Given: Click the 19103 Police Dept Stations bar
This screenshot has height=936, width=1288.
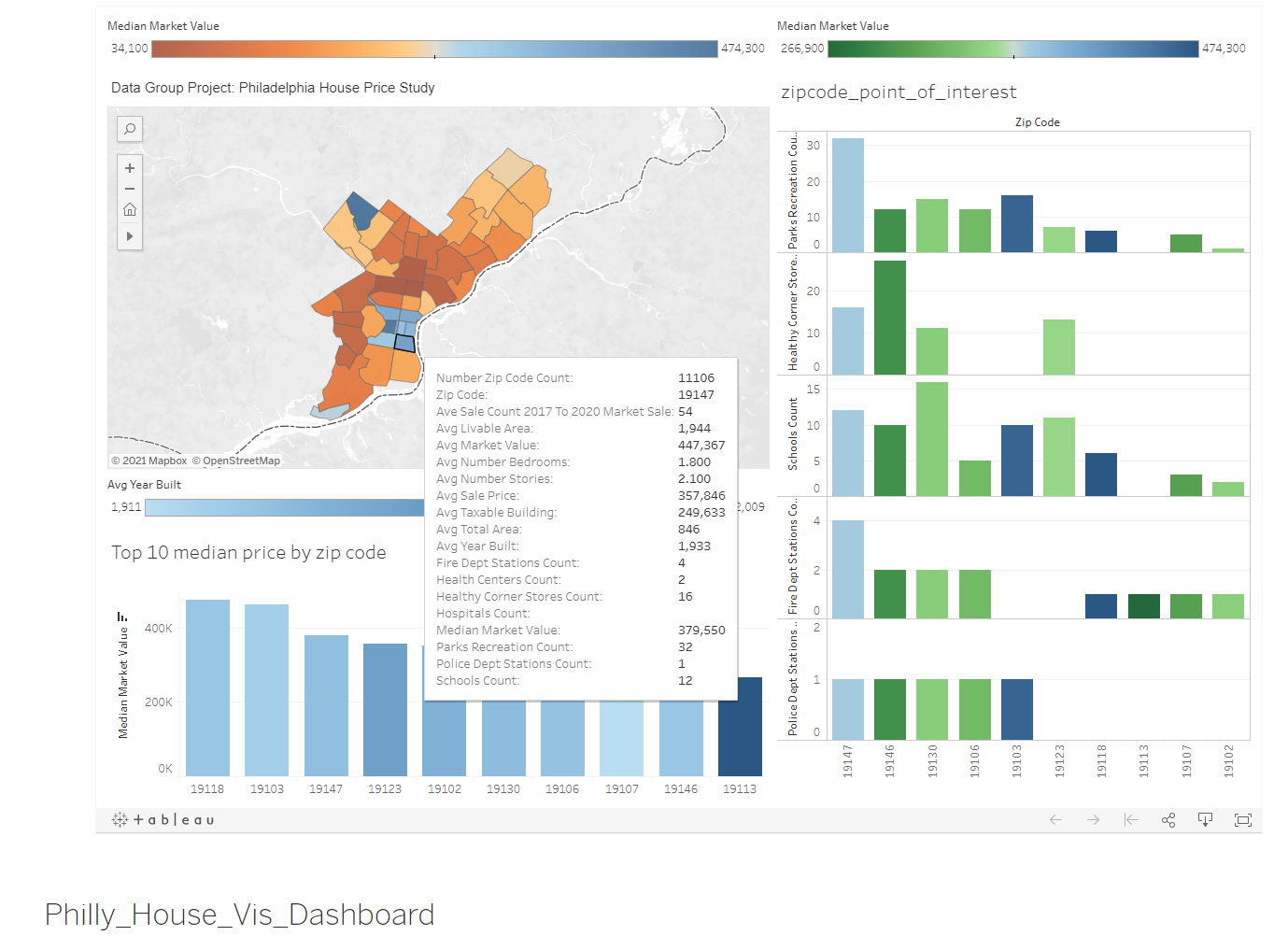Looking at the screenshot, I should pos(1017,709).
